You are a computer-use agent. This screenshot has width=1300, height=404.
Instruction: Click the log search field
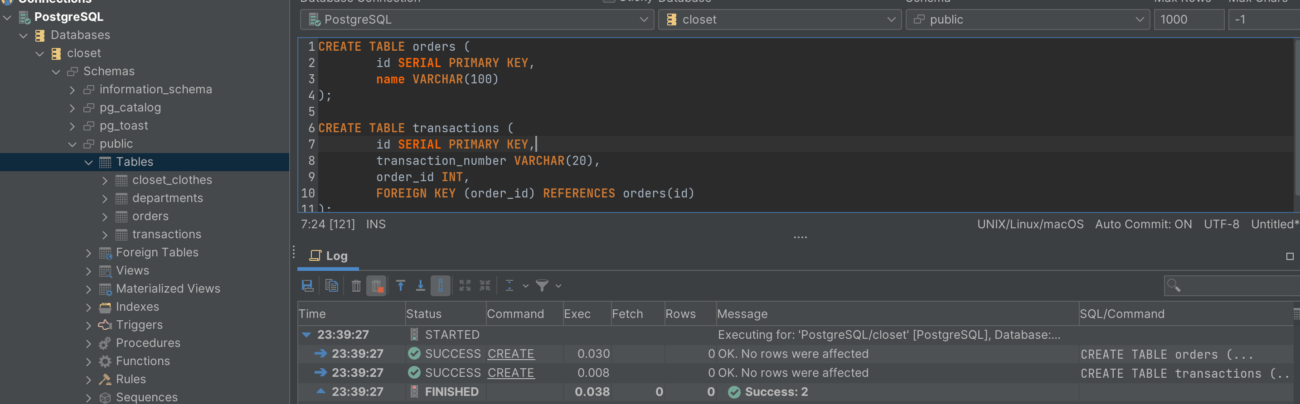pyautogui.click(x=1231, y=286)
